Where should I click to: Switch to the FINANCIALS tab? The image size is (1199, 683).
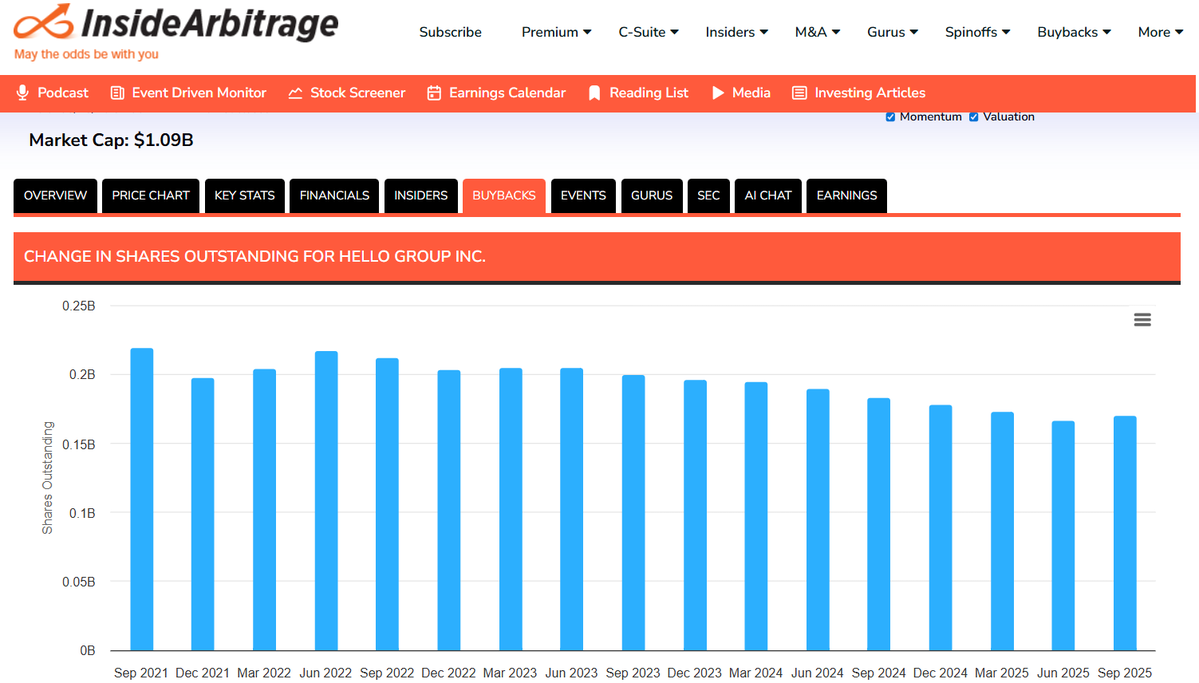[x=334, y=196]
